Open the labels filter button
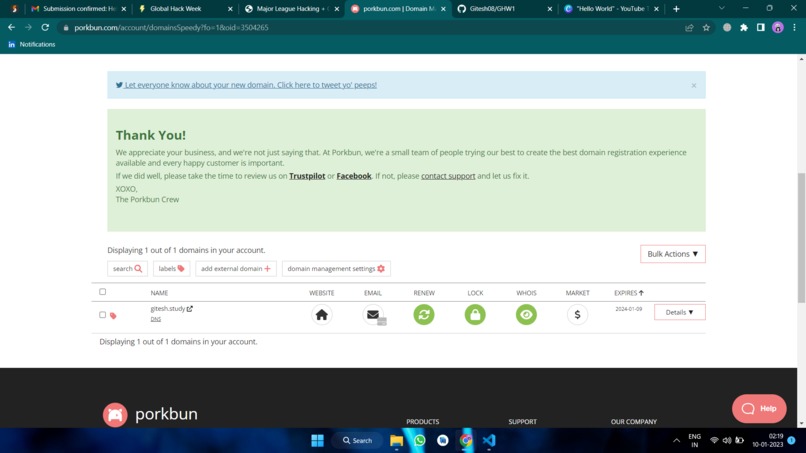Image resolution: width=806 pixels, height=453 pixels. [172, 268]
